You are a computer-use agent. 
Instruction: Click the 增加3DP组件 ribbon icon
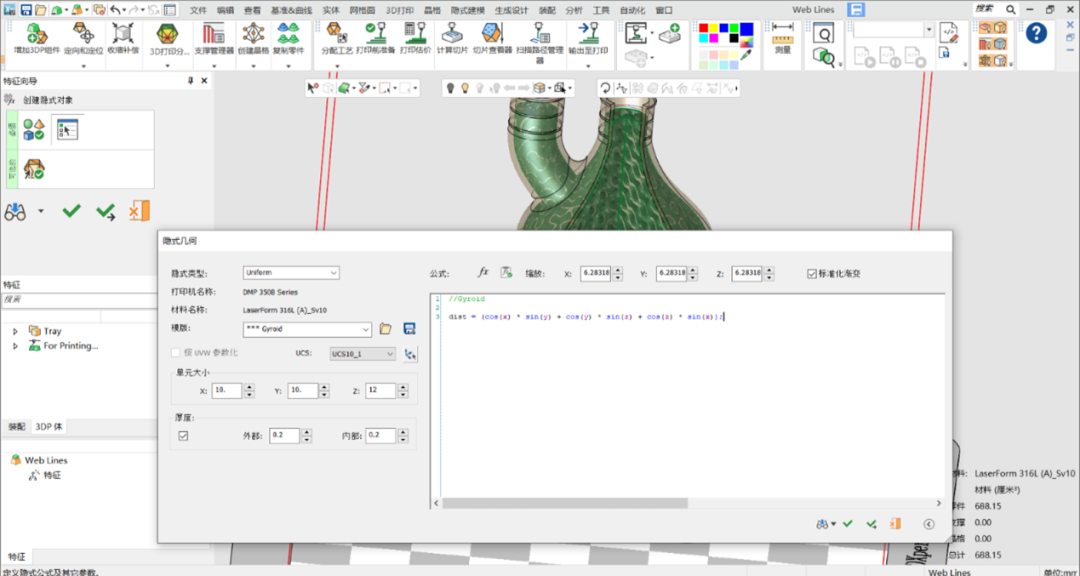(37, 33)
